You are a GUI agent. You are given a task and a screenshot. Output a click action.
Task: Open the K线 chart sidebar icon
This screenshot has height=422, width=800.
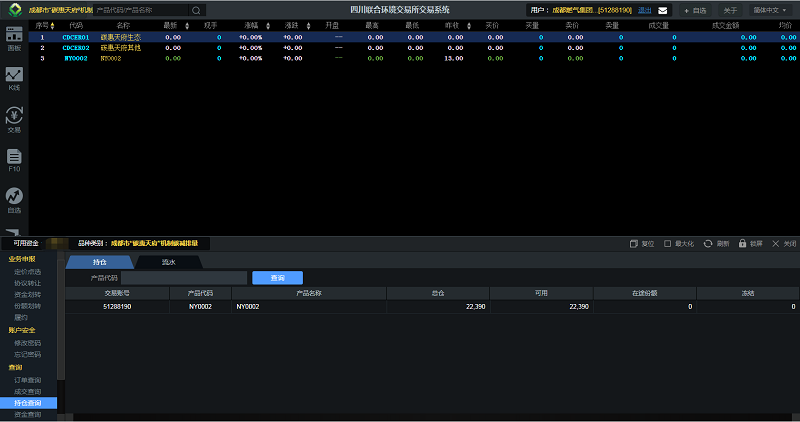(x=14, y=78)
